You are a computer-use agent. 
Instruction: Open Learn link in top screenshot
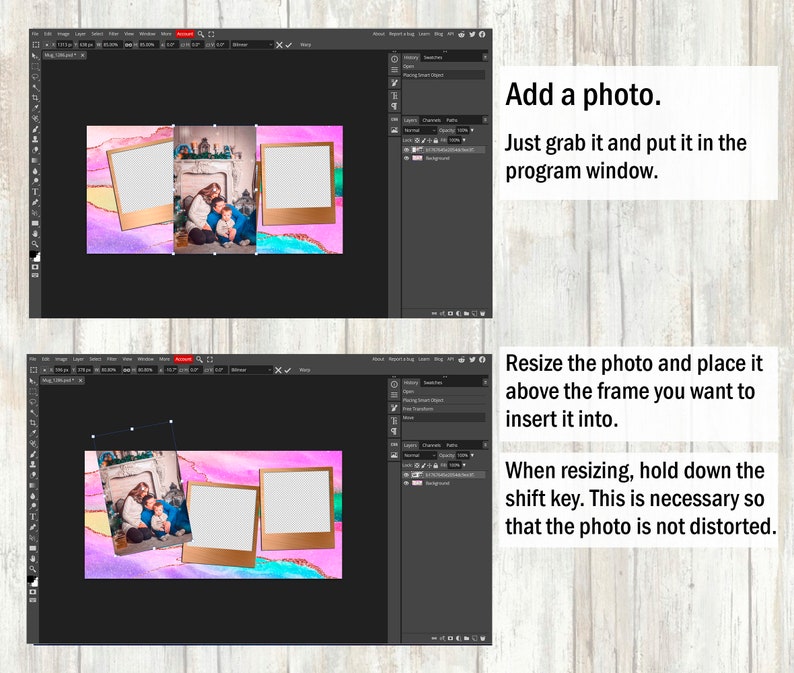pyautogui.click(x=424, y=34)
